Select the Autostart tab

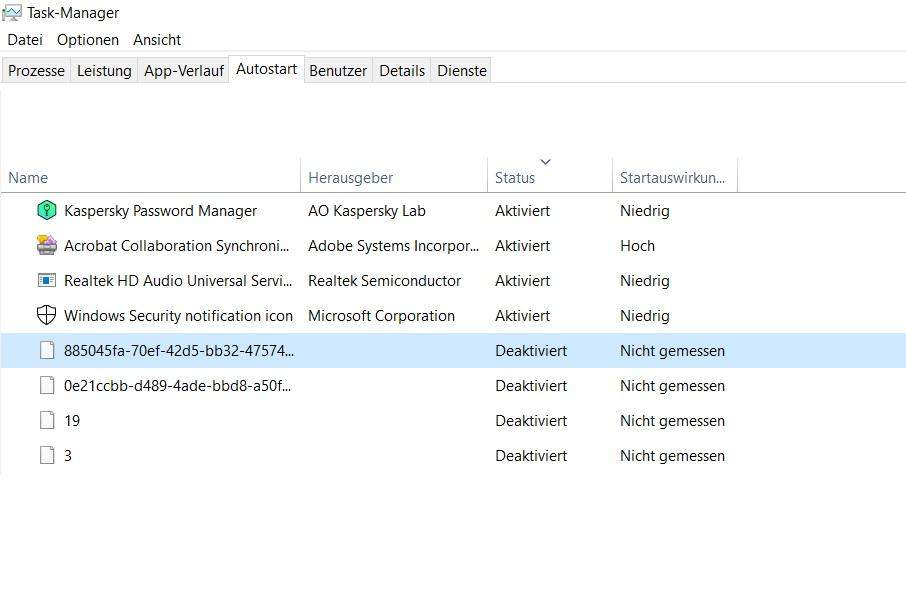click(266, 69)
